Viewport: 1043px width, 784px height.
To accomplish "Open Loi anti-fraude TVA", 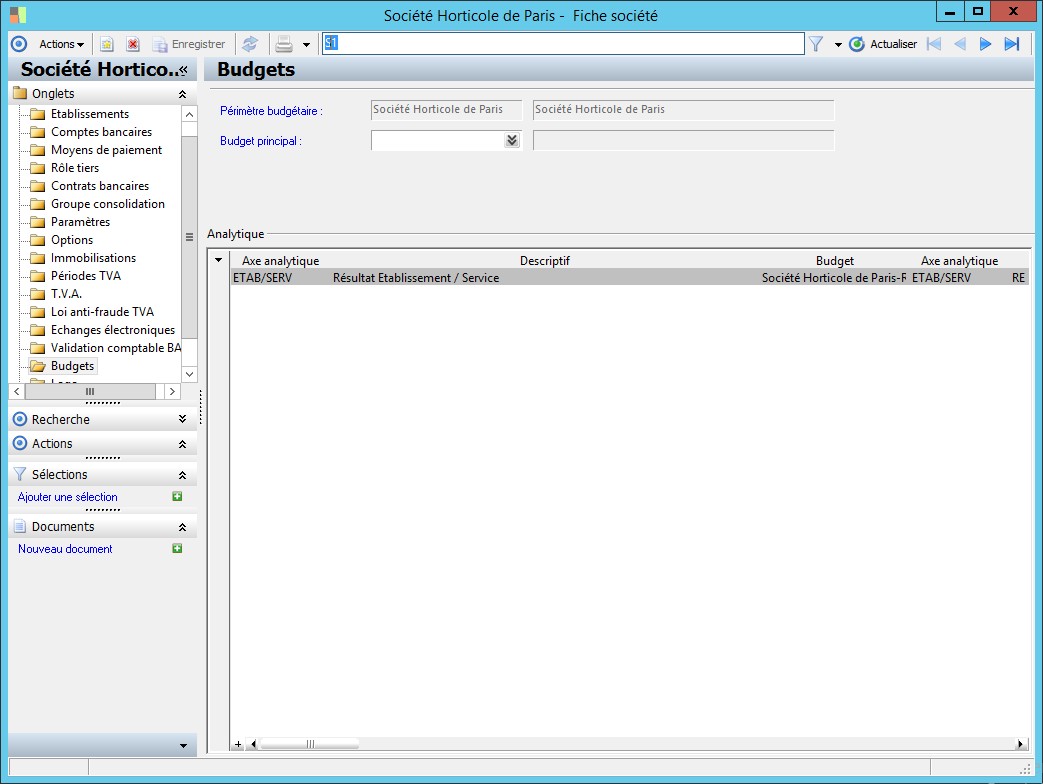I will (x=102, y=311).
